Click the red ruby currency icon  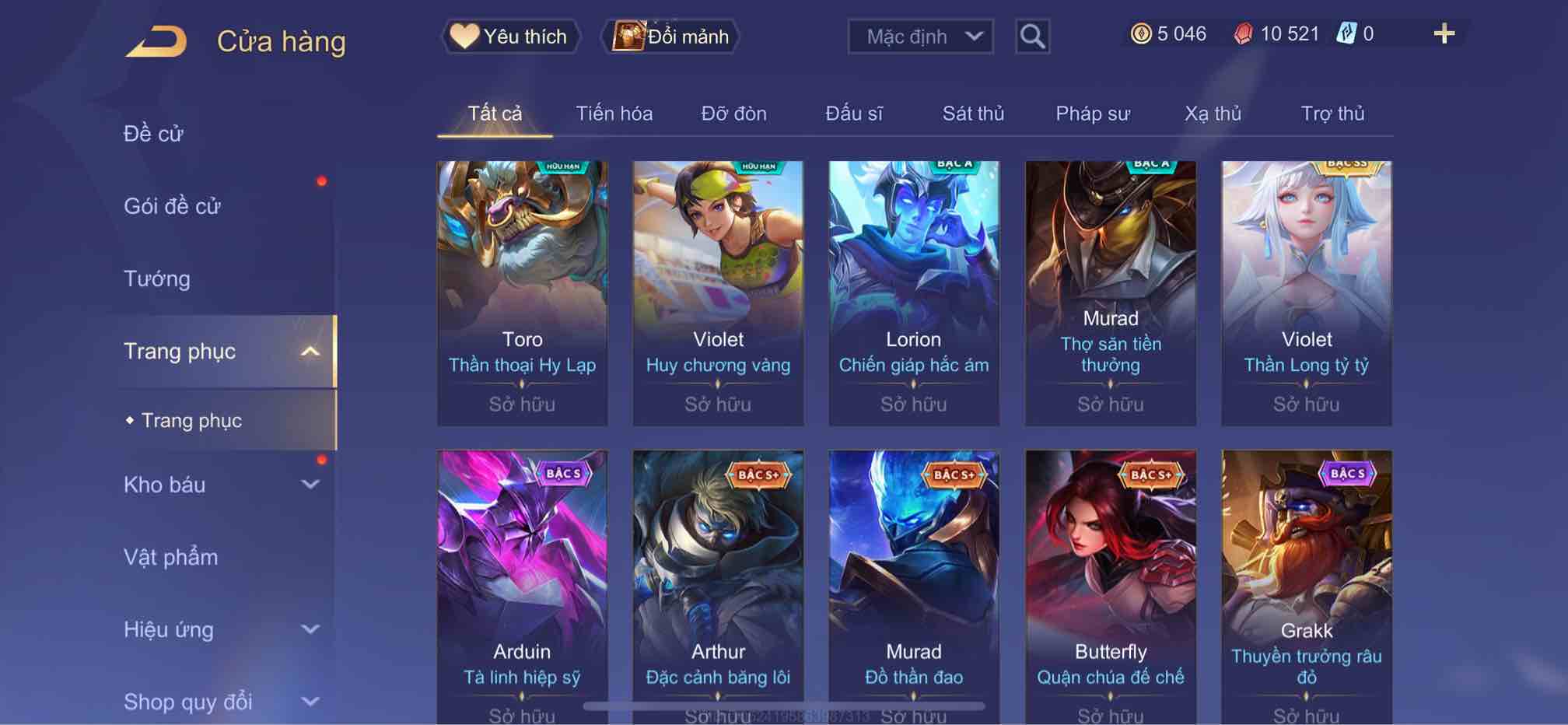click(1243, 34)
